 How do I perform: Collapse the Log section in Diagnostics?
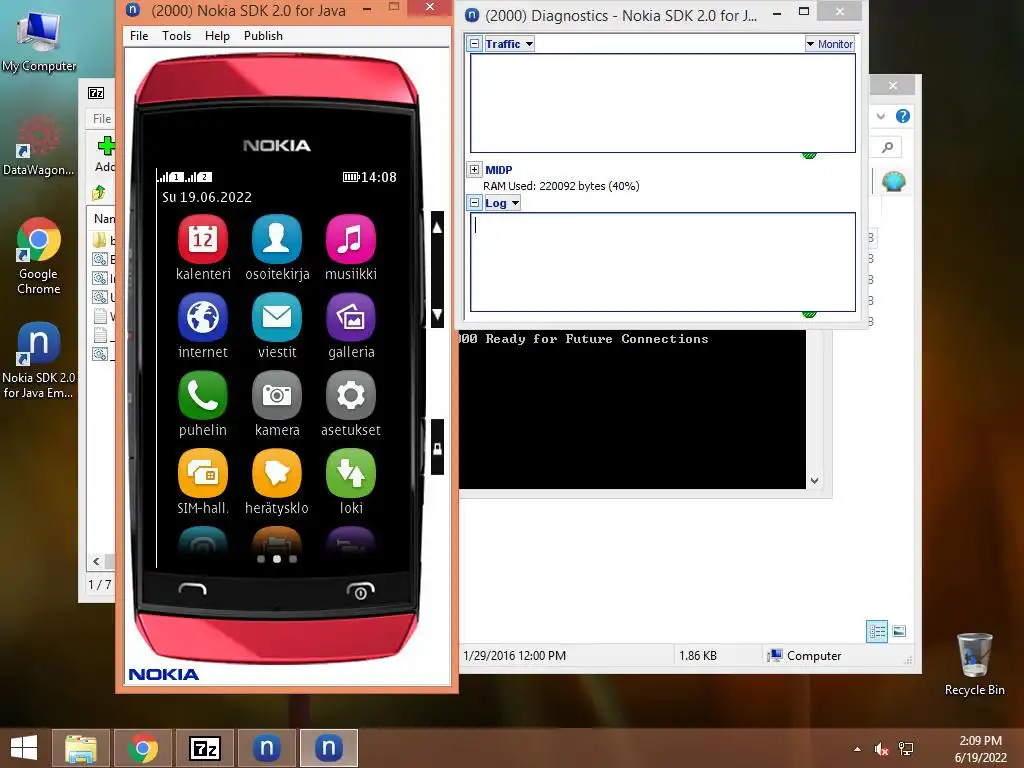click(475, 202)
